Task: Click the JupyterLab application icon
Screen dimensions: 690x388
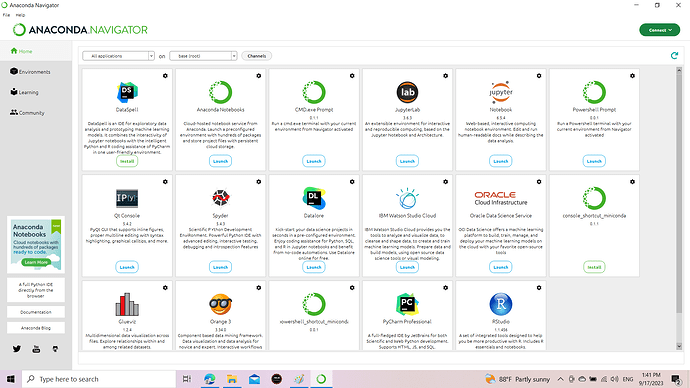Action: 407,92
